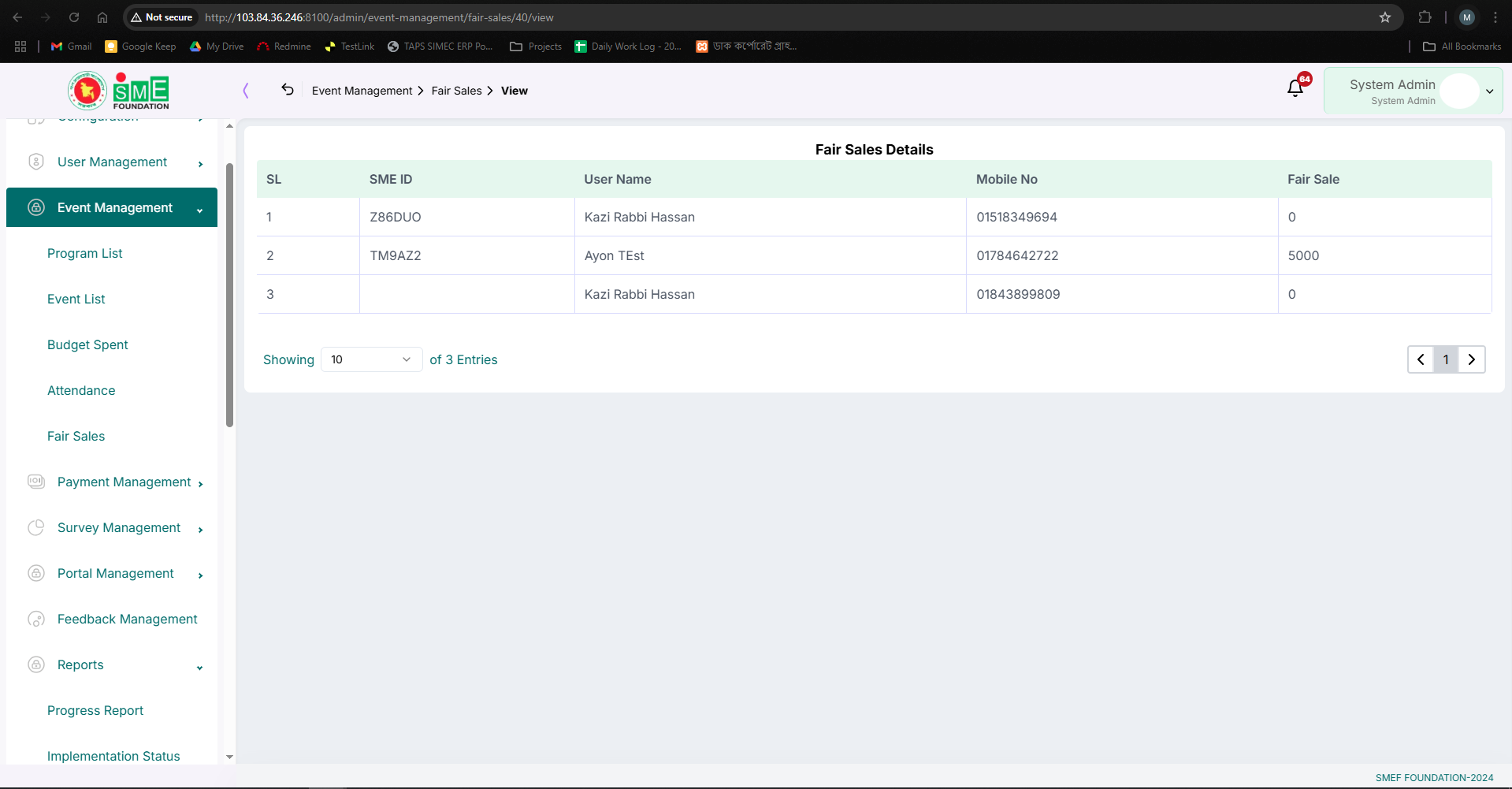Go to the browser home page icon
Screen dimensions: 1512x789
click(x=102, y=17)
